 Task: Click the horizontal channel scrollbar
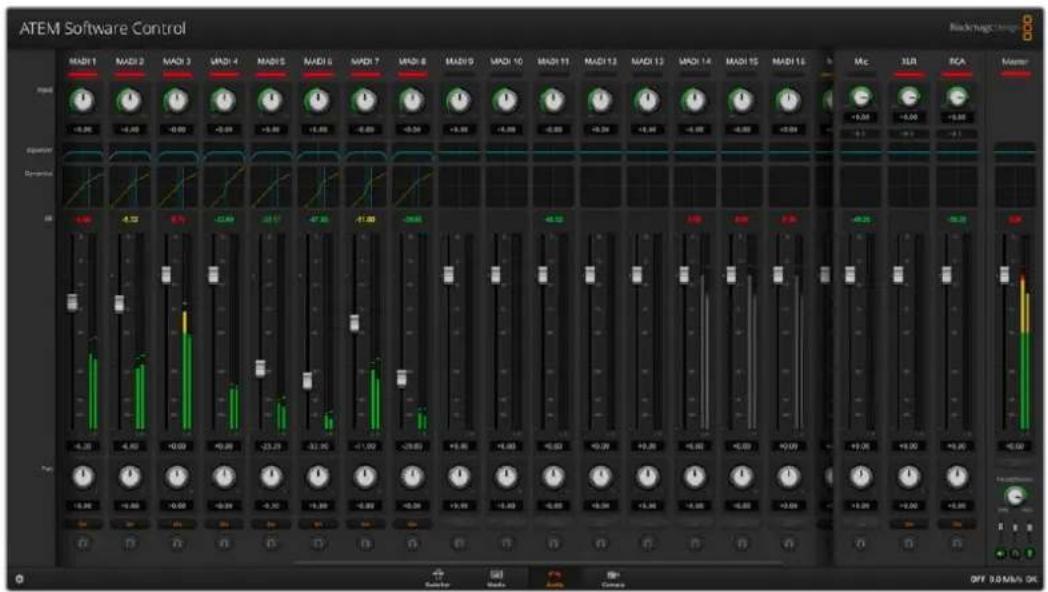tap(538, 563)
